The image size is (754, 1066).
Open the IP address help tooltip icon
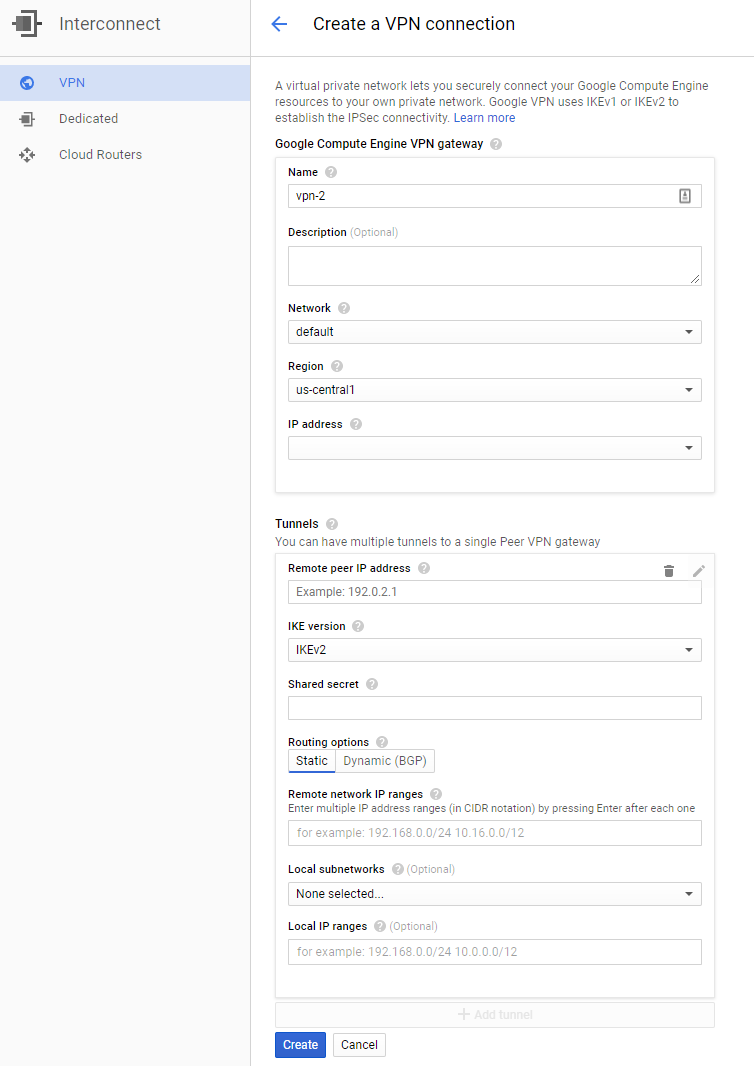[356, 424]
